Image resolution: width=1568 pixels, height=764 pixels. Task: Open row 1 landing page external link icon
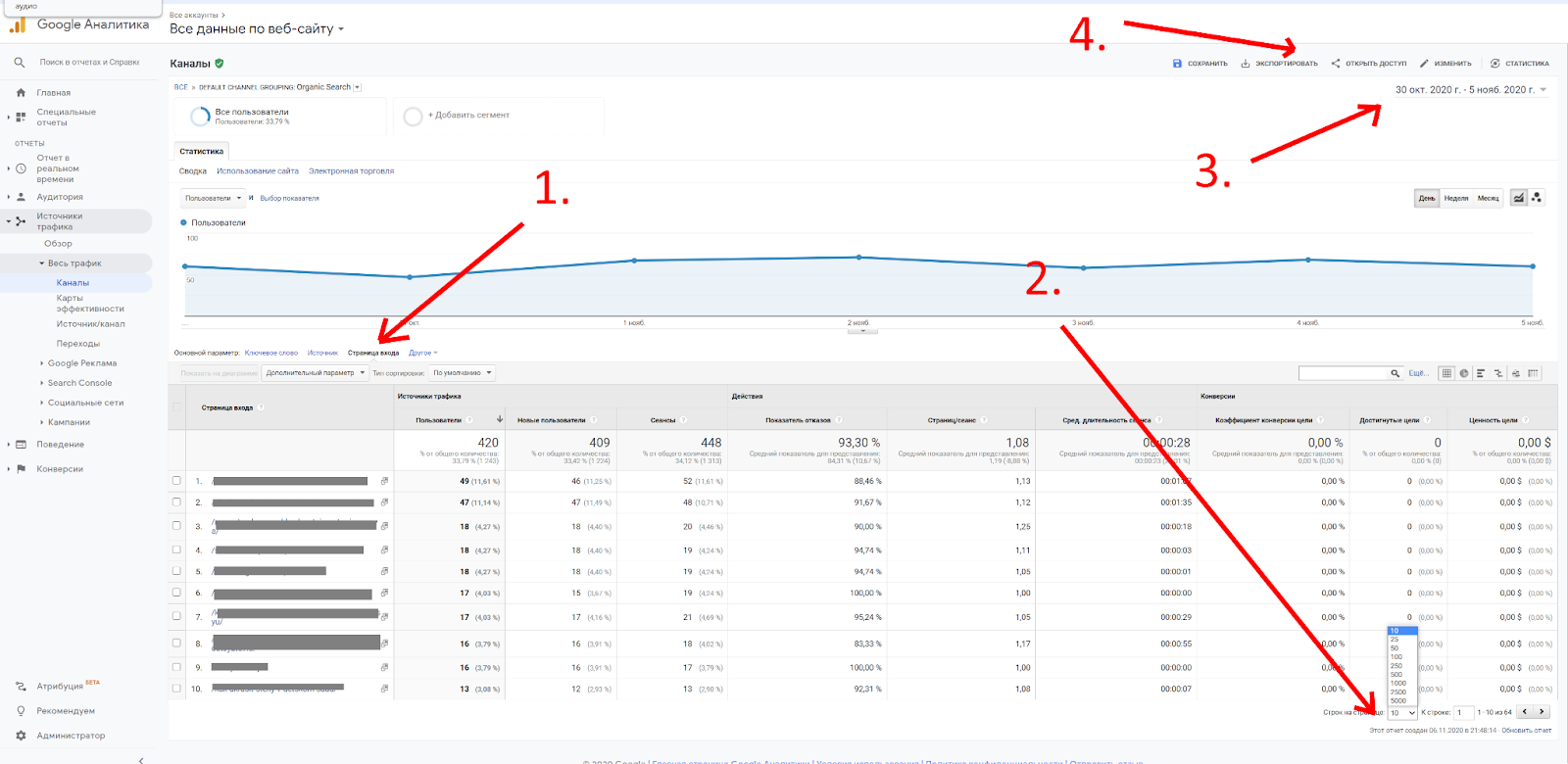pyautogui.click(x=384, y=481)
